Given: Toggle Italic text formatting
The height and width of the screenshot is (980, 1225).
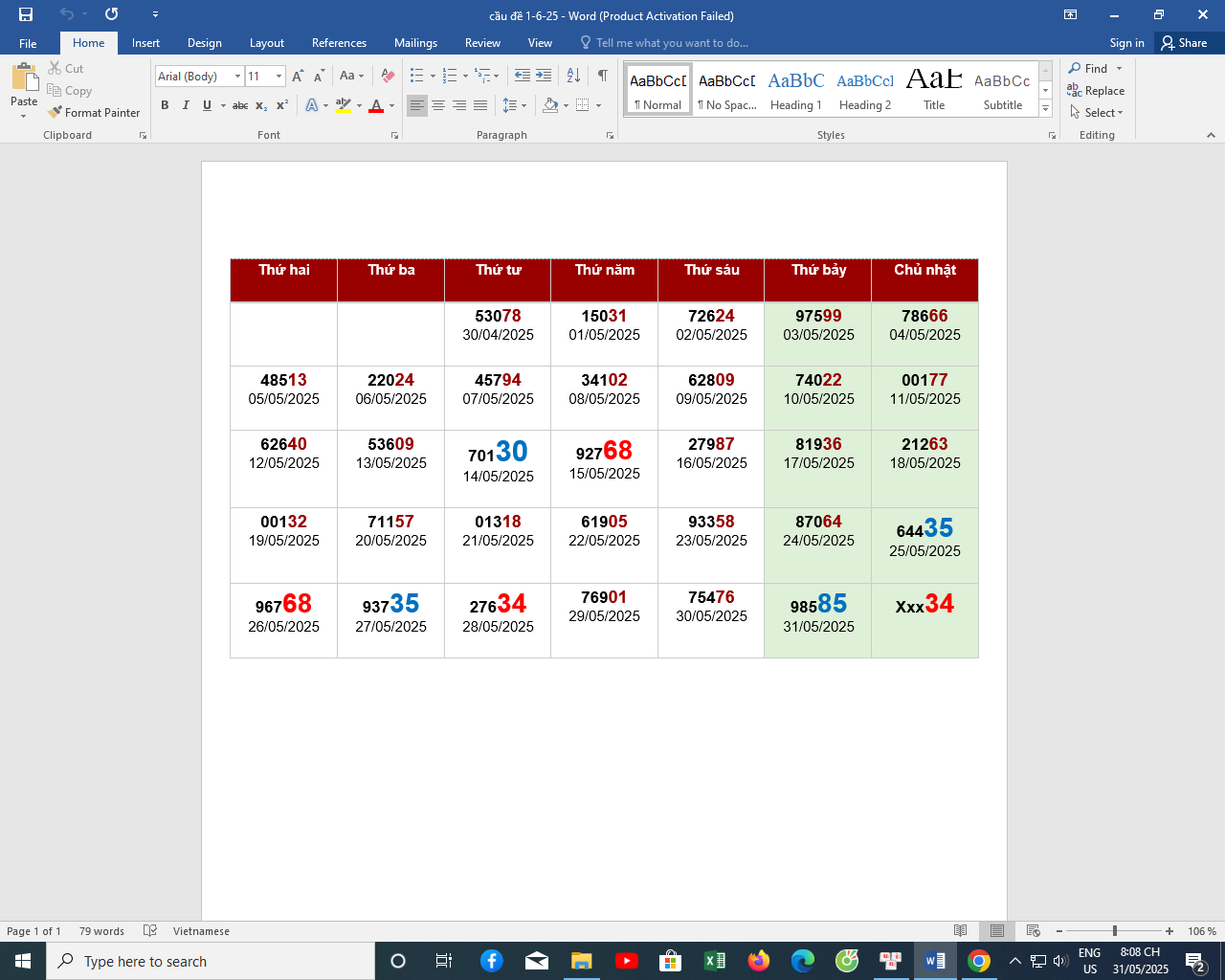Looking at the screenshot, I should 186,105.
